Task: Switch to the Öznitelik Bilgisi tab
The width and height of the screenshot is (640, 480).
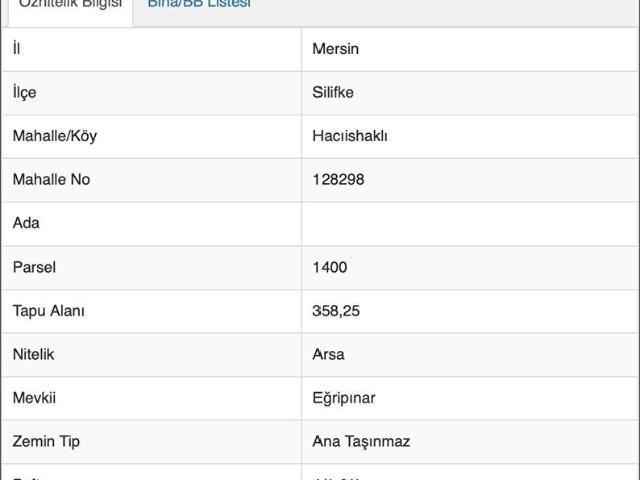Action: pos(70,5)
